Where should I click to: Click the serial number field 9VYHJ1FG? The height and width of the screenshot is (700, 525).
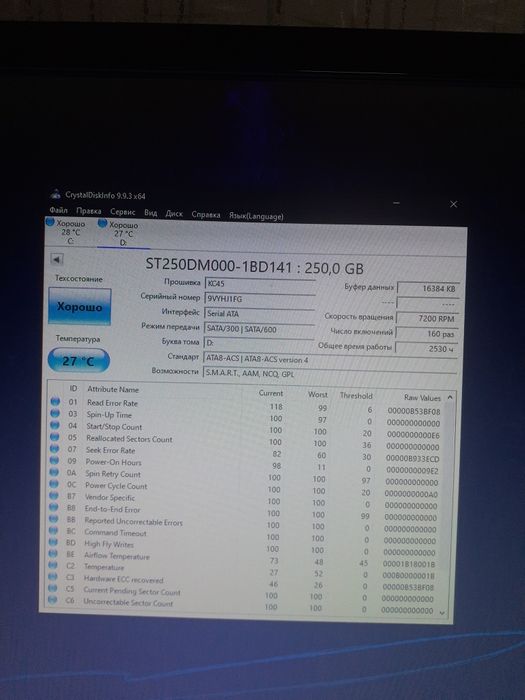pyautogui.click(x=260, y=299)
